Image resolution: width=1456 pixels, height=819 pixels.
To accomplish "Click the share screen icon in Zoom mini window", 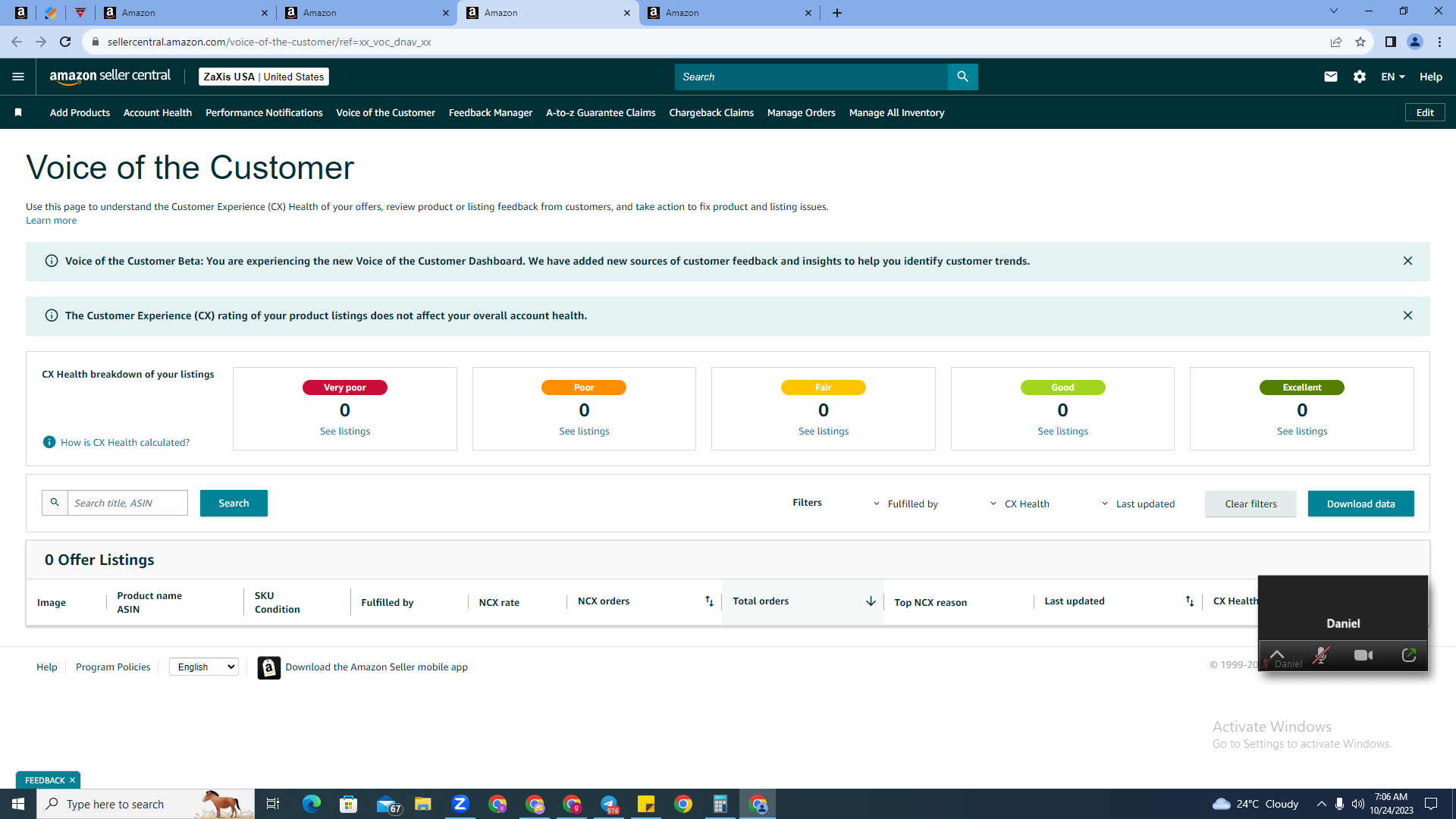I will click(1408, 655).
